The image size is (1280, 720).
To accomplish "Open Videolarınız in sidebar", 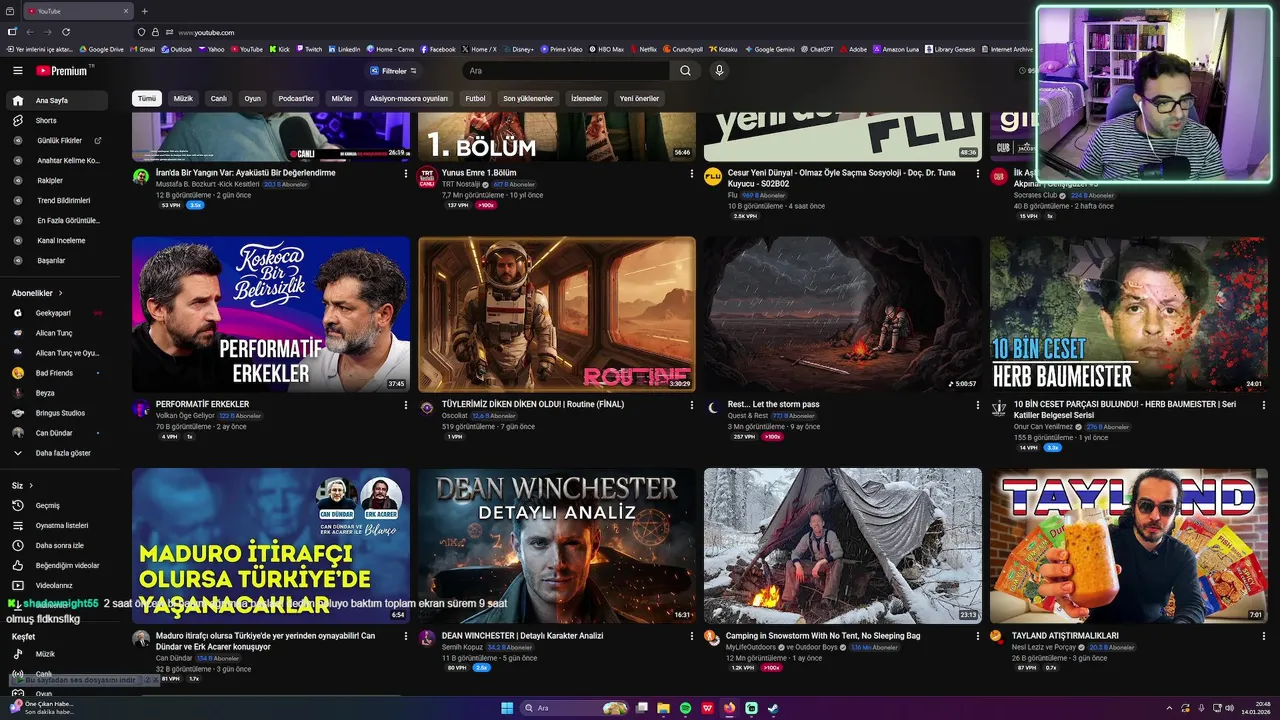I will click(56, 585).
